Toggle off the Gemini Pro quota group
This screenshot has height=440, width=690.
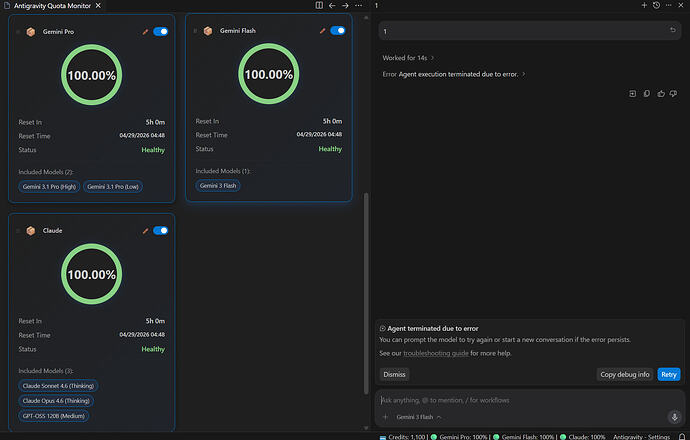[161, 32]
